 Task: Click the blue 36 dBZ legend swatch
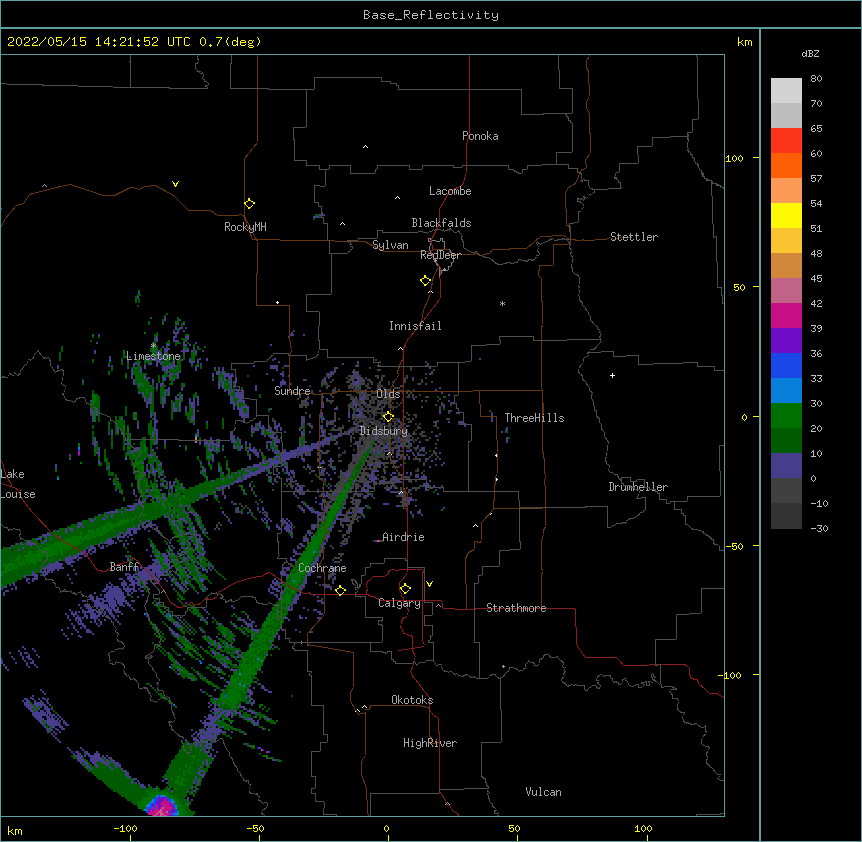point(786,365)
